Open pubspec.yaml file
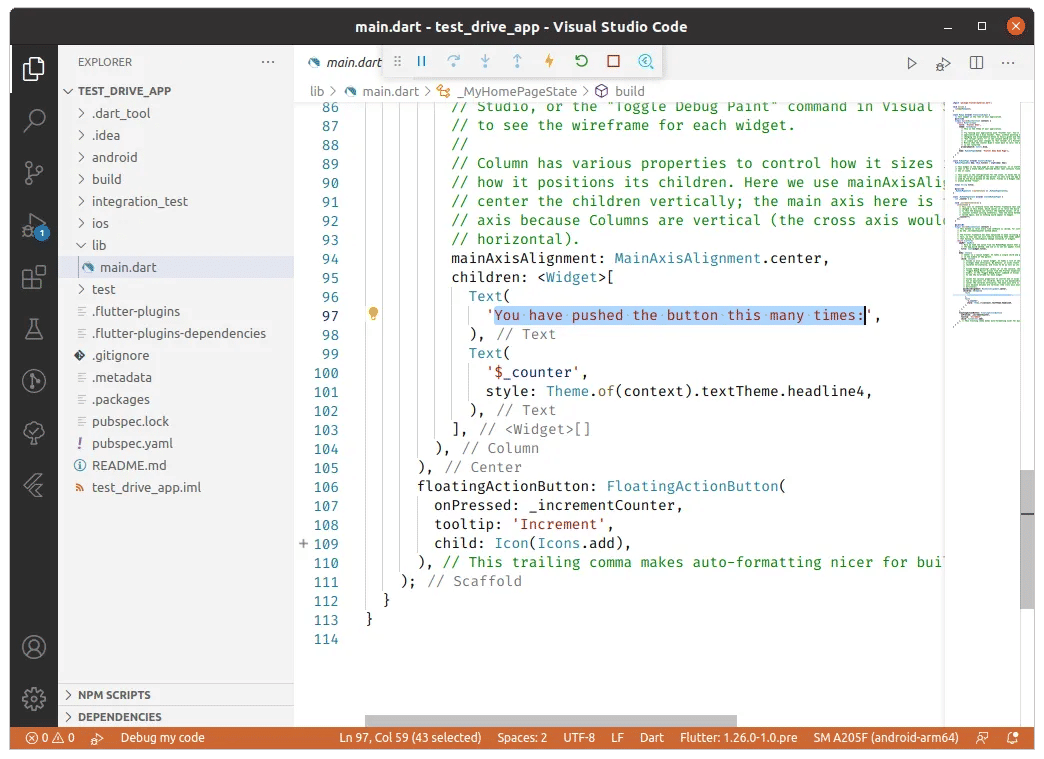1044x759 pixels. tap(176, 443)
